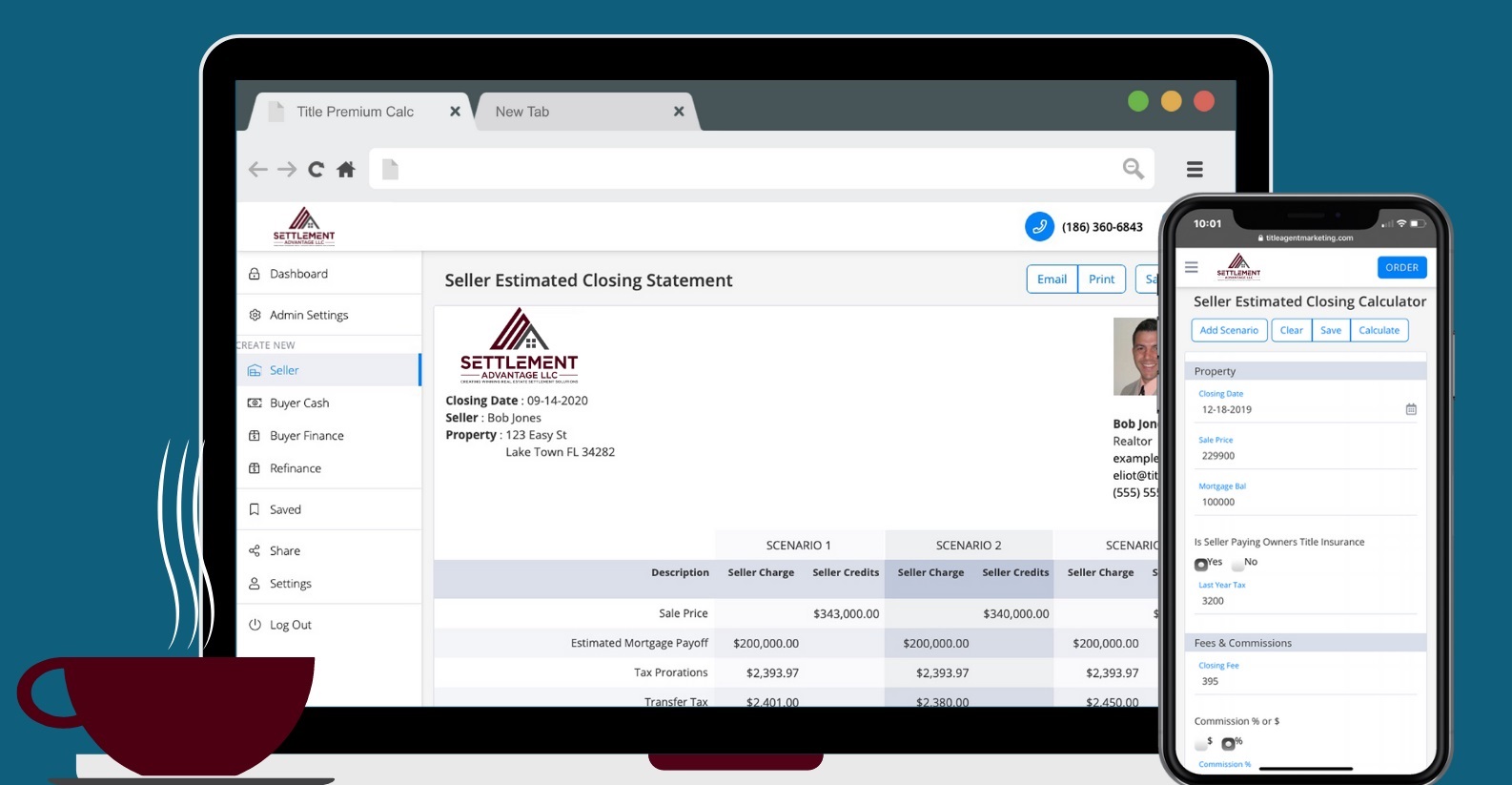Screen dimensions: 1512x785
Task: Choose percent commission option on phone
Action: (x=1228, y=743)
